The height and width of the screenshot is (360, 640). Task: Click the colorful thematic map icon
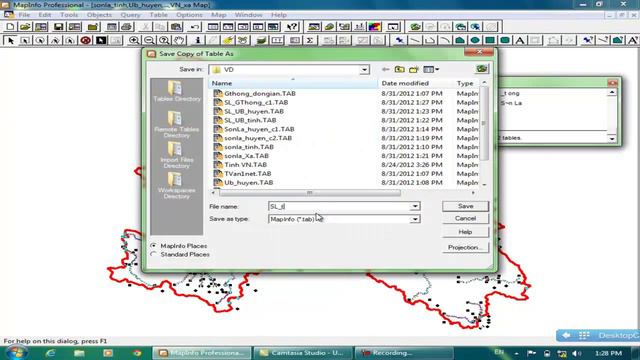tap(374, 27)
